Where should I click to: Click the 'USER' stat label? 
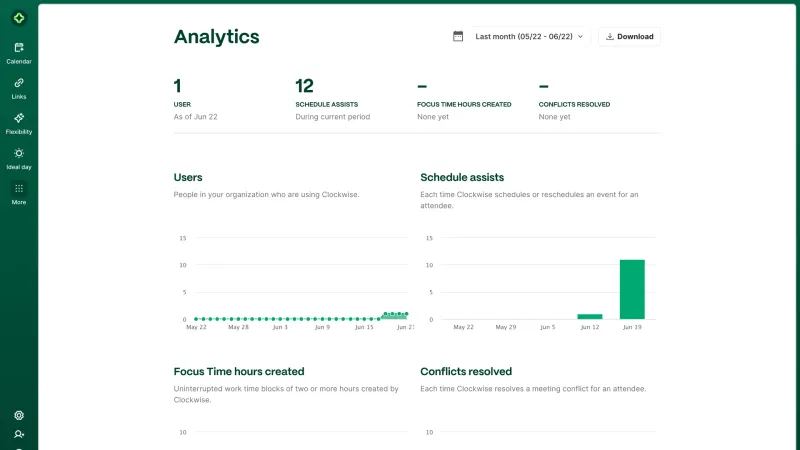pyautogui.click(x=182, y=105)
